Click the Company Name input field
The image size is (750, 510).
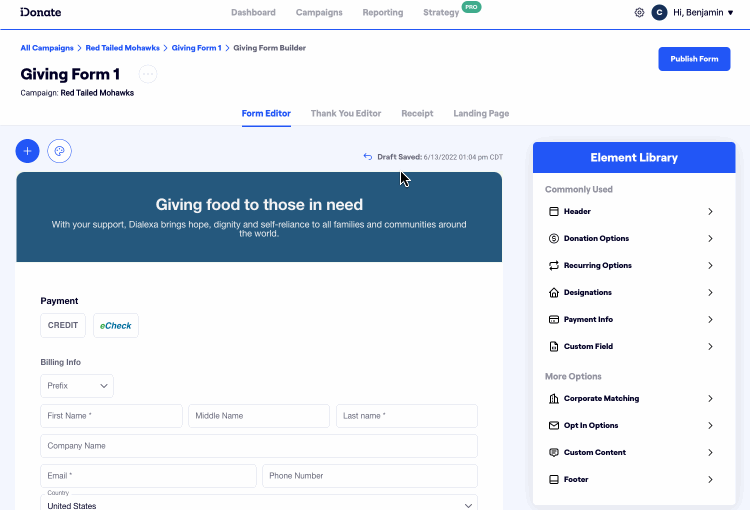259,446
